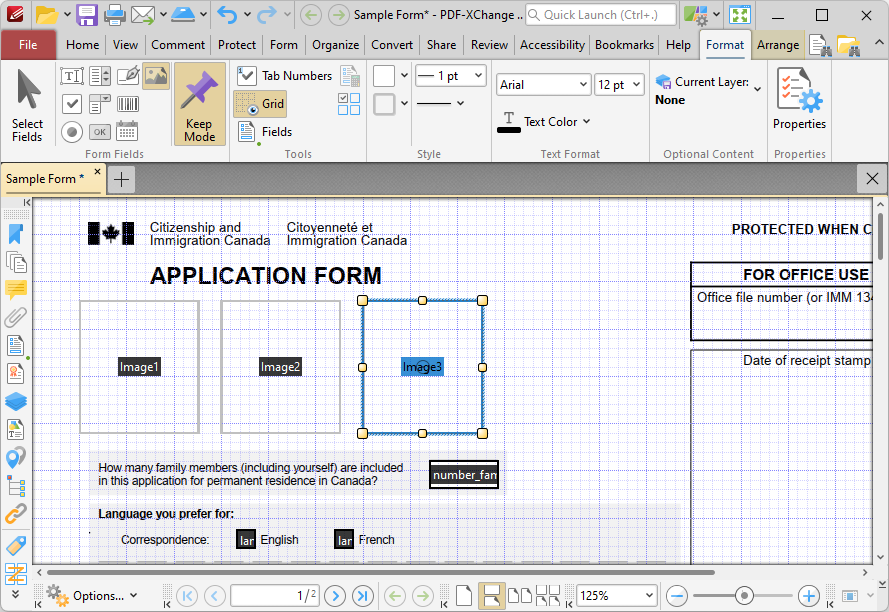Screen dimensions: 889x612
Task: Open the Pages thumbnails pane
Action: point(16,263)
